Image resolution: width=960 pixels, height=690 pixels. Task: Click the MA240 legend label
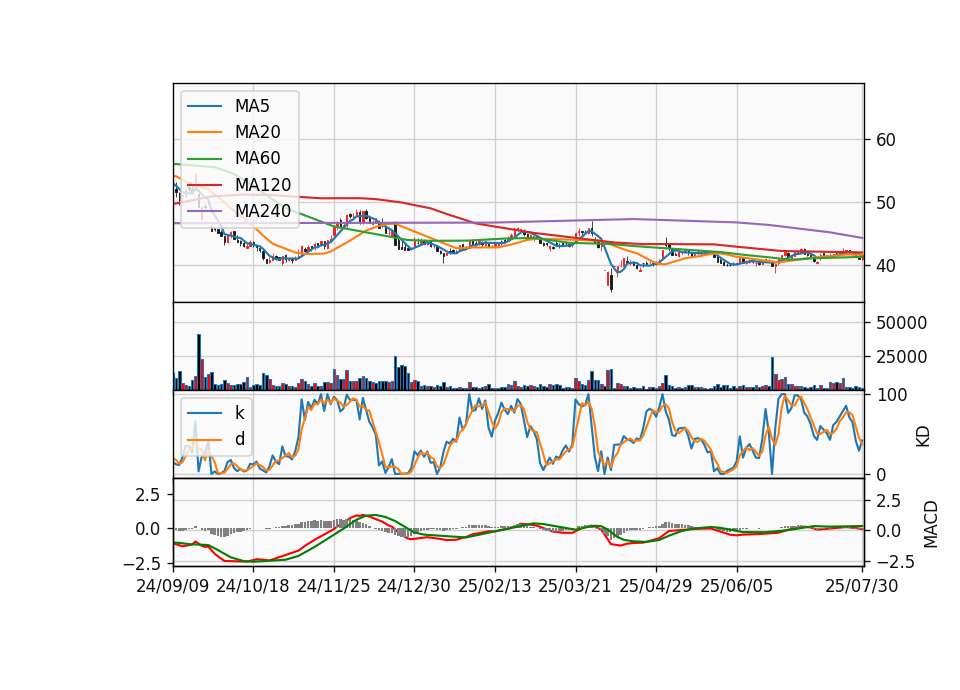click(x=263, y=211)
